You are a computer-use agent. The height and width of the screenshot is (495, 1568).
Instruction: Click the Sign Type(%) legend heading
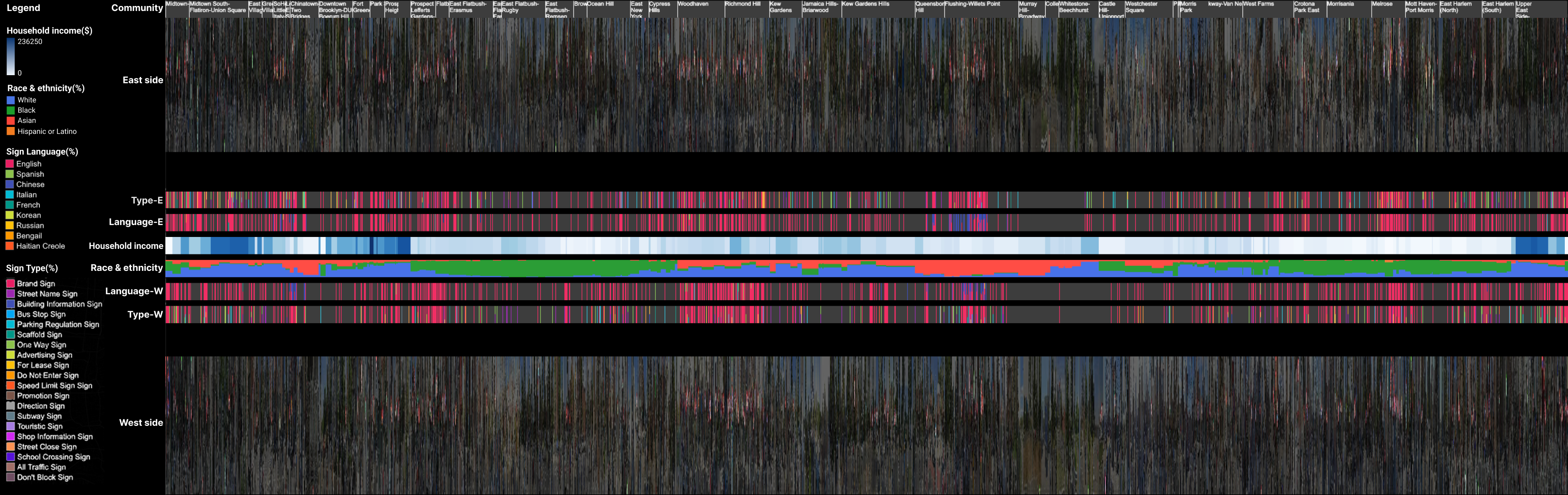click(x=32, y=269)
